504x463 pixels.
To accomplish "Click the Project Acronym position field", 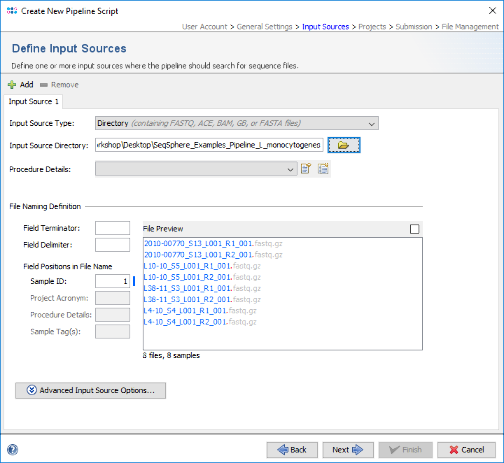I will click(112, 298).
